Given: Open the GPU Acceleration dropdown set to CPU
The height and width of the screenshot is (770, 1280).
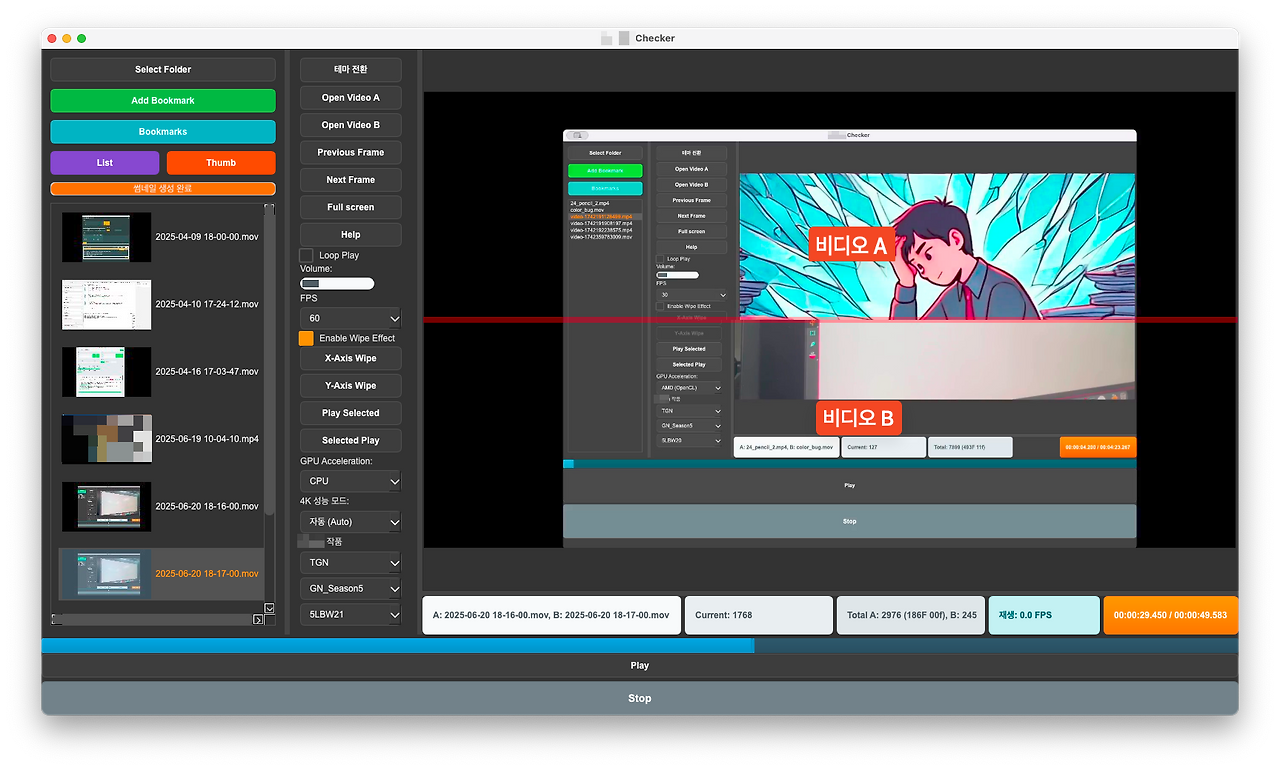Looking at the screenshot, I should point(350,481).
